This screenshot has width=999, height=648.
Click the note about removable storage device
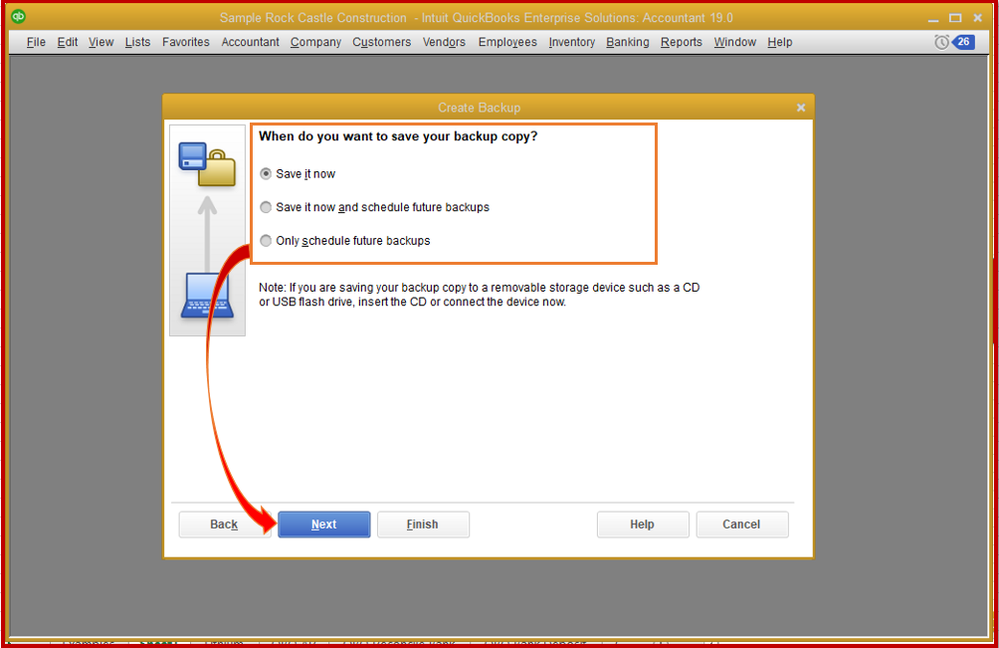pos(479,294)
